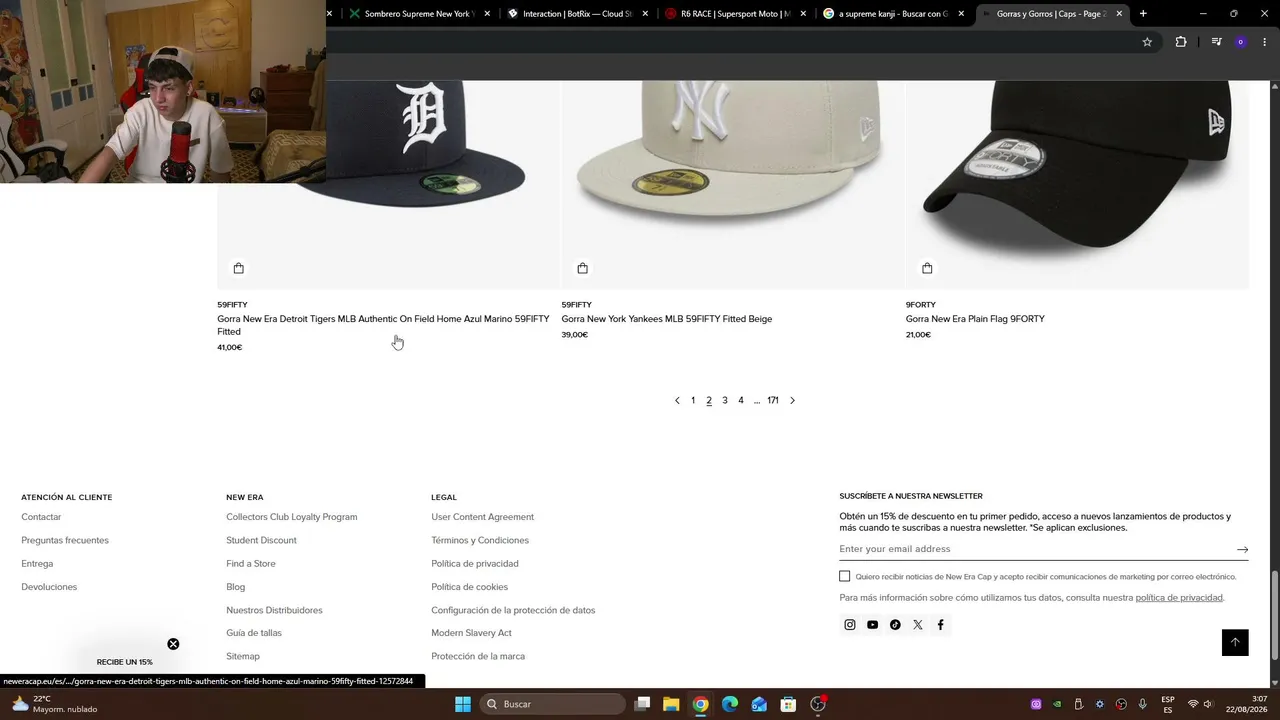
Task: Bookmark this page with the star icon
Action: click(x=1147, y=42)
